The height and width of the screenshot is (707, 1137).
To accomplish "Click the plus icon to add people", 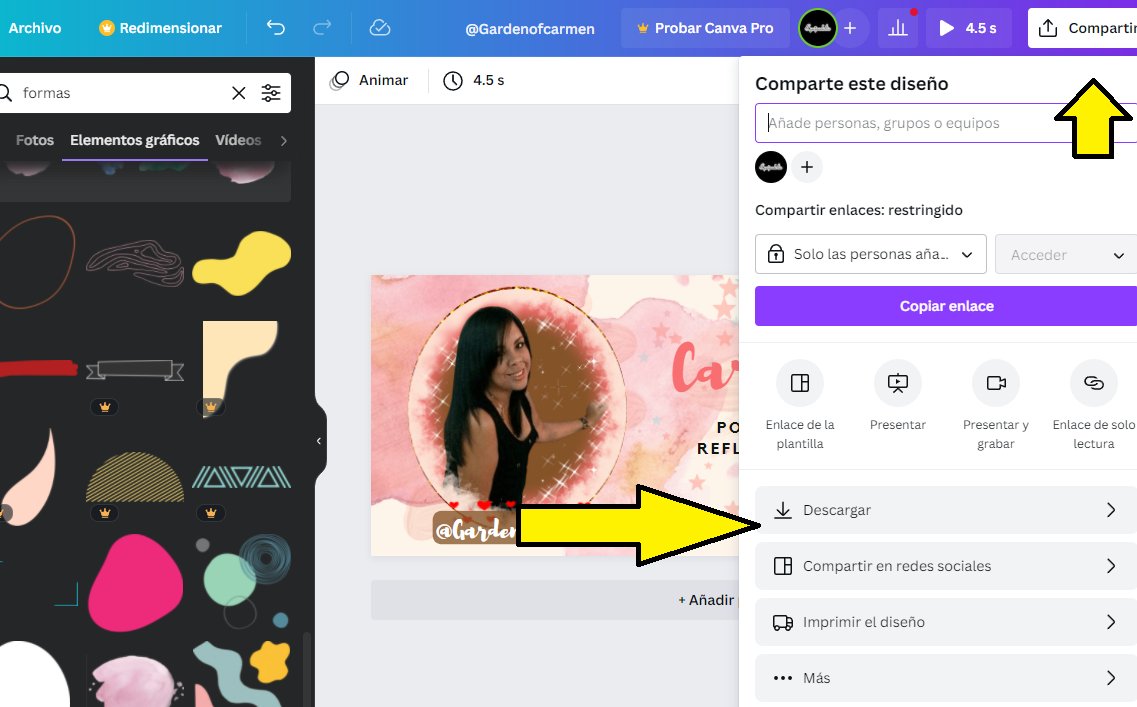I will (x=807, y=168).
